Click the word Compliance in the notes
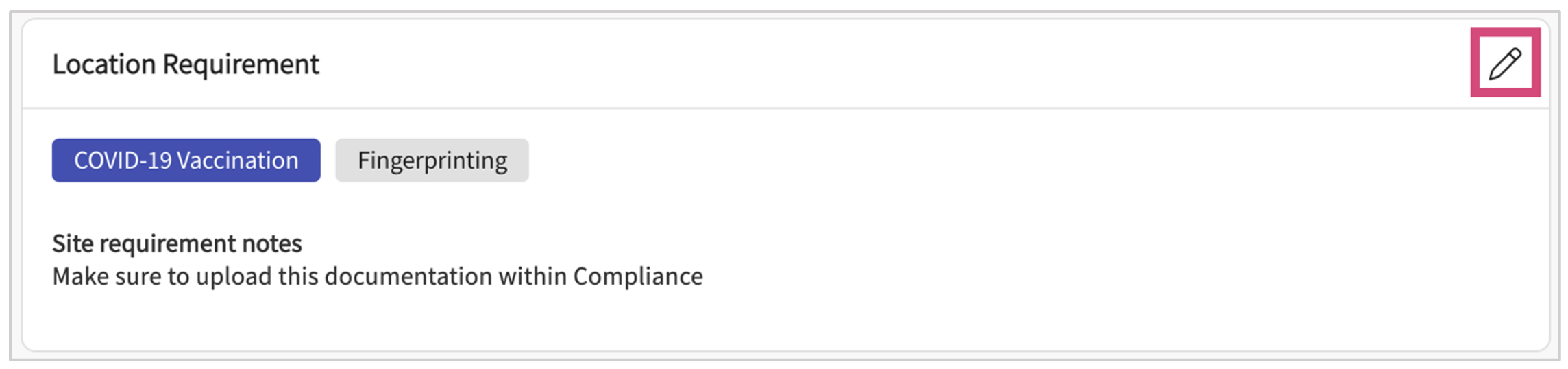This screenshot has width=1568, height=369. tap(637, 276)
